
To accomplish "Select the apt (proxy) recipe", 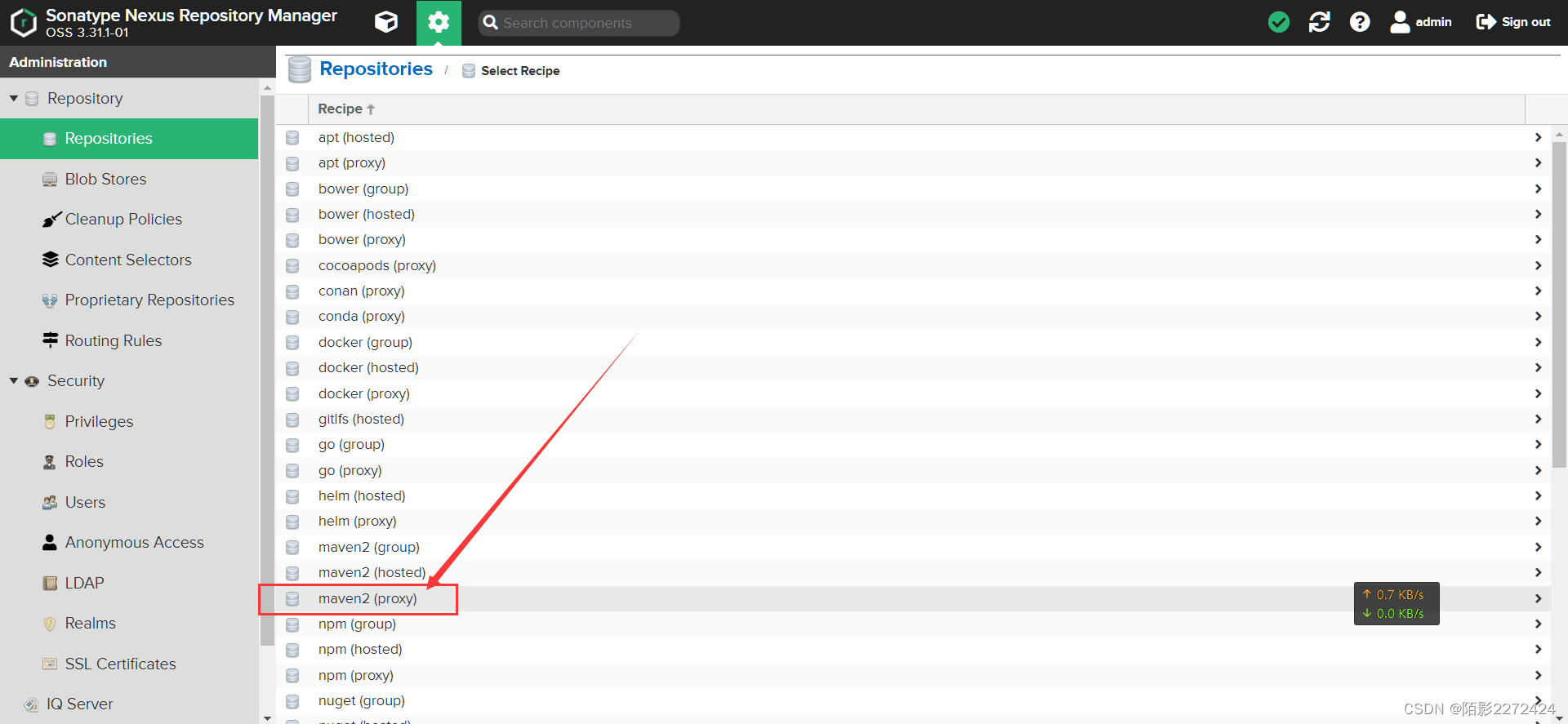I will click(x=913, y=162).
